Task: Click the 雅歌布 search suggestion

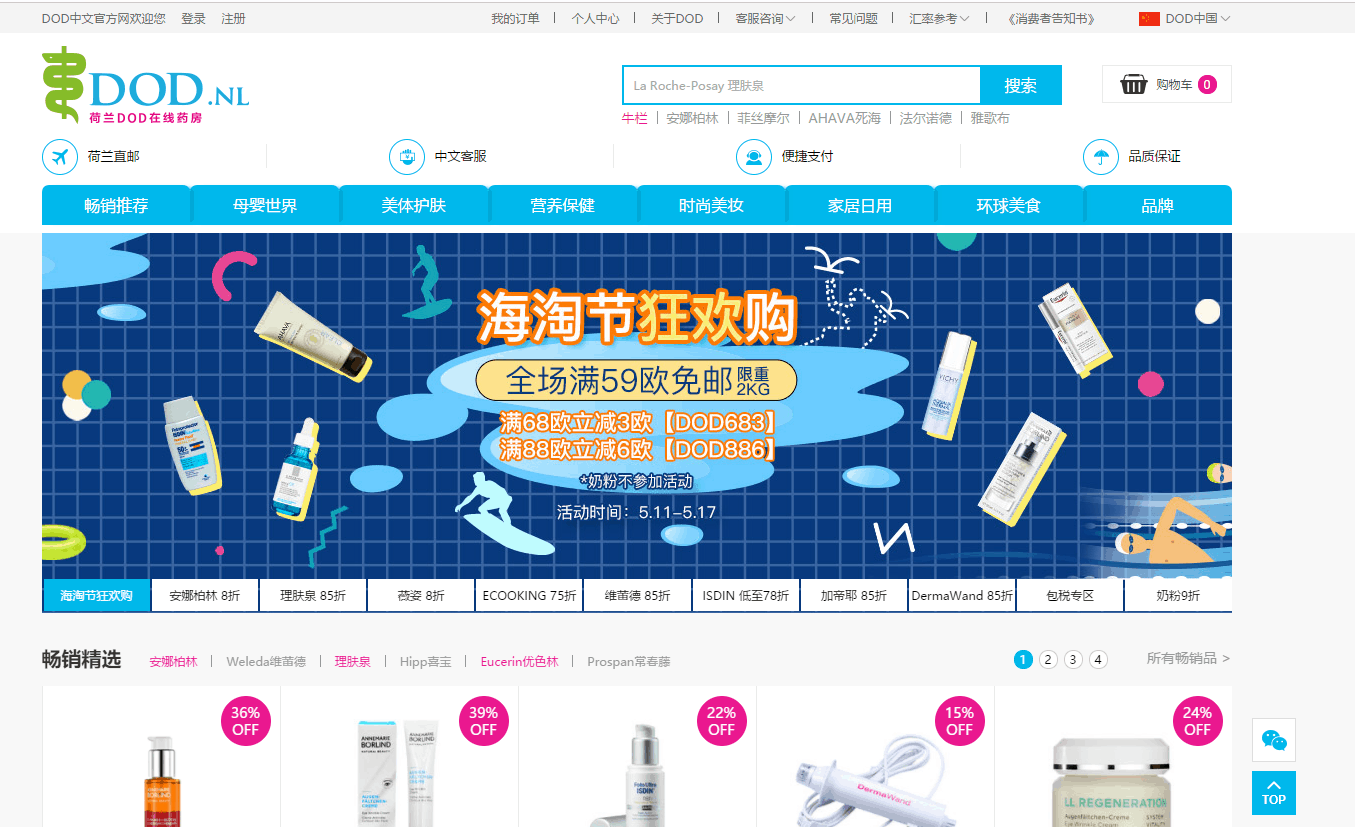Action: point(990,118)
